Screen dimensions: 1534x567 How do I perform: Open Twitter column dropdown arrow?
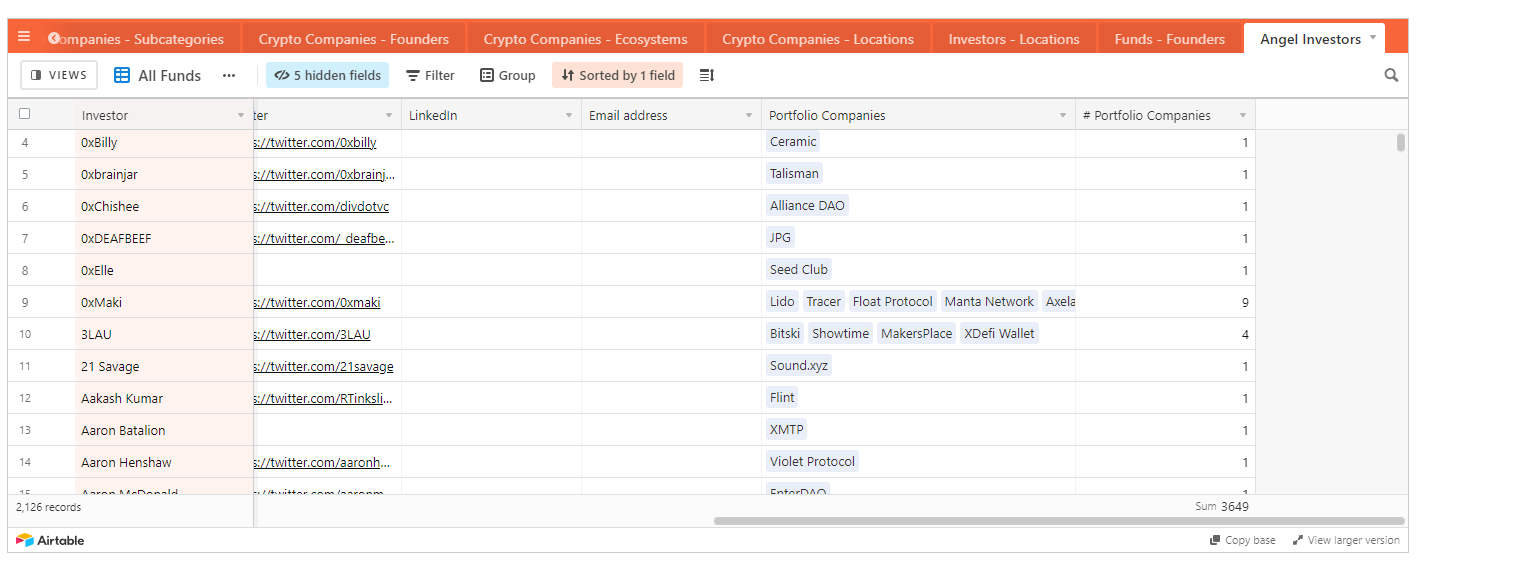pos(389,116)
